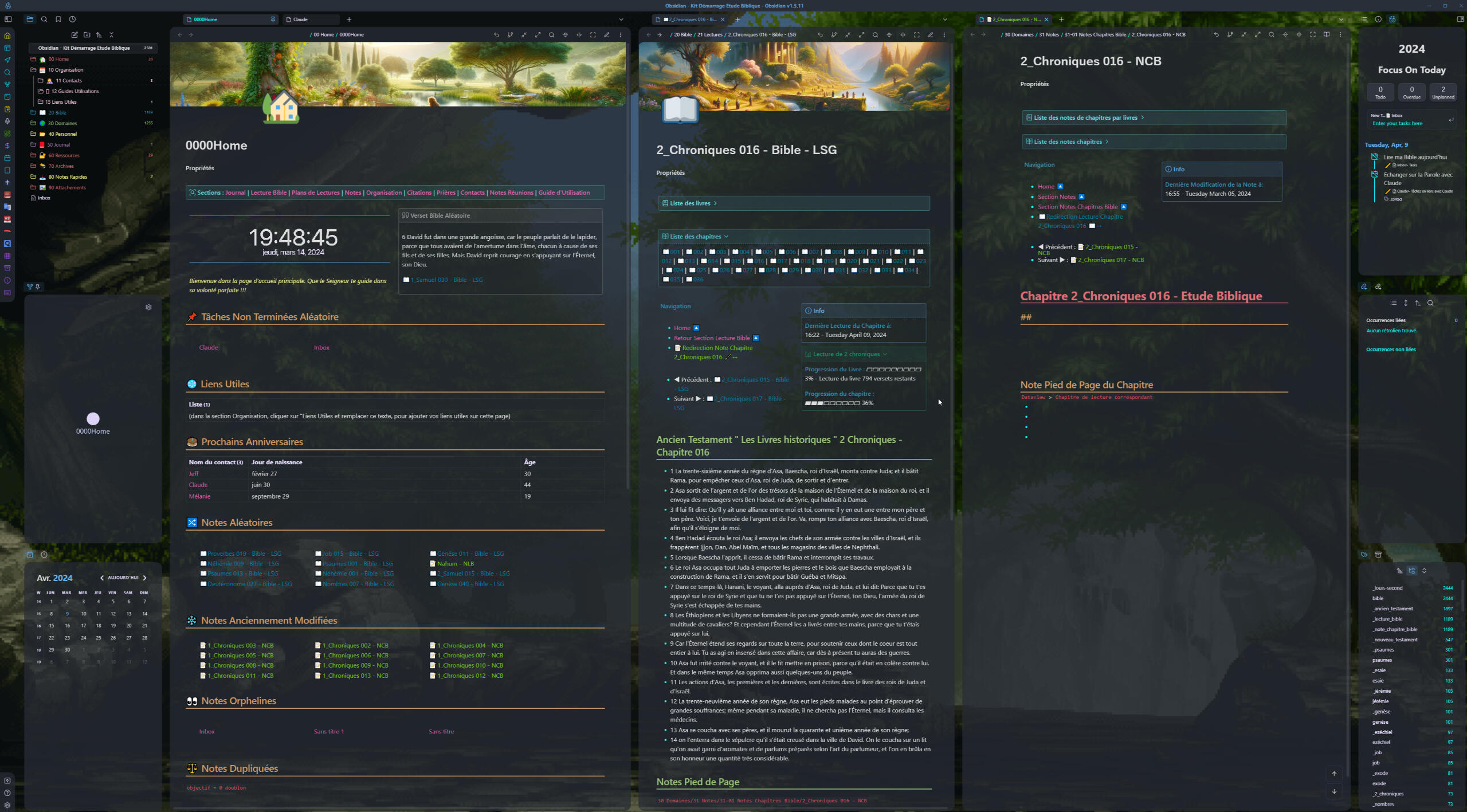Click the 'Progression du chapitre' progress bar
The width and height of the screenshot is (1467, 812).
pos(832,403)
